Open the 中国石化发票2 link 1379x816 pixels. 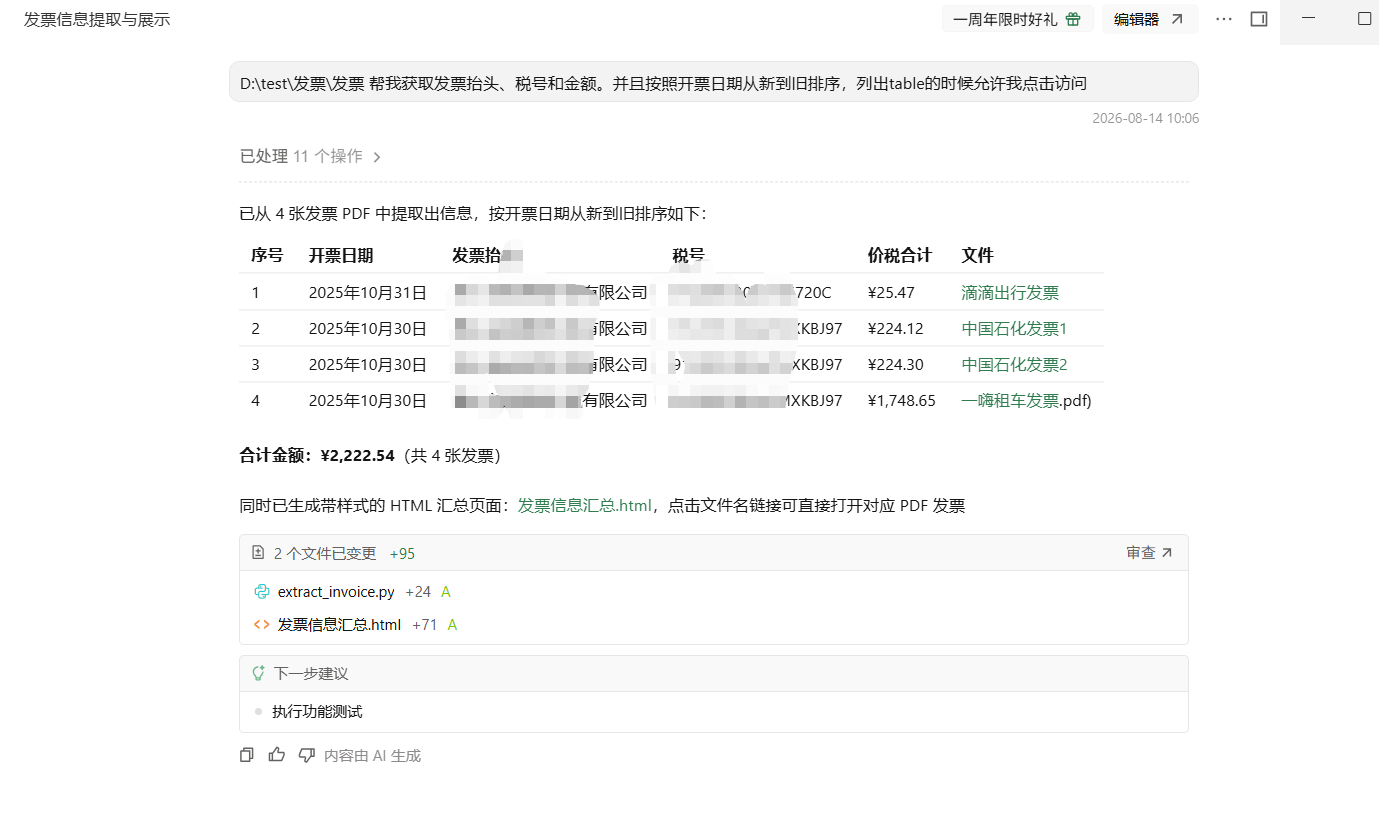pos(1015,365)
